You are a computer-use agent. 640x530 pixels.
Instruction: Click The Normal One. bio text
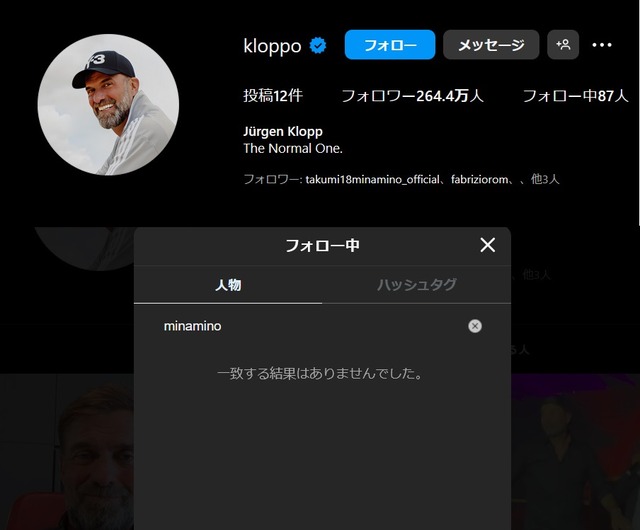pyautogui.click(x=293, y=148)
